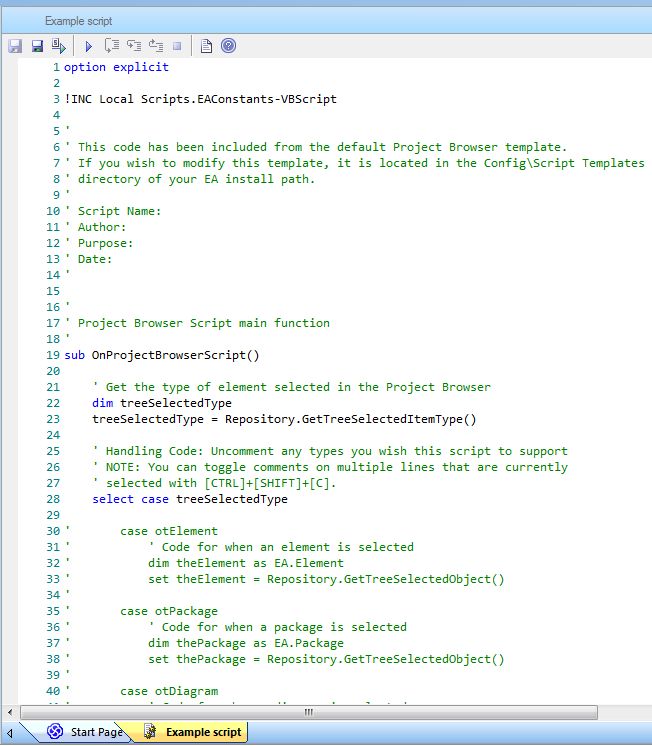Click line number 15 in gutter
Viewport: 652px width, 746px height.
[x=53, y=291]
